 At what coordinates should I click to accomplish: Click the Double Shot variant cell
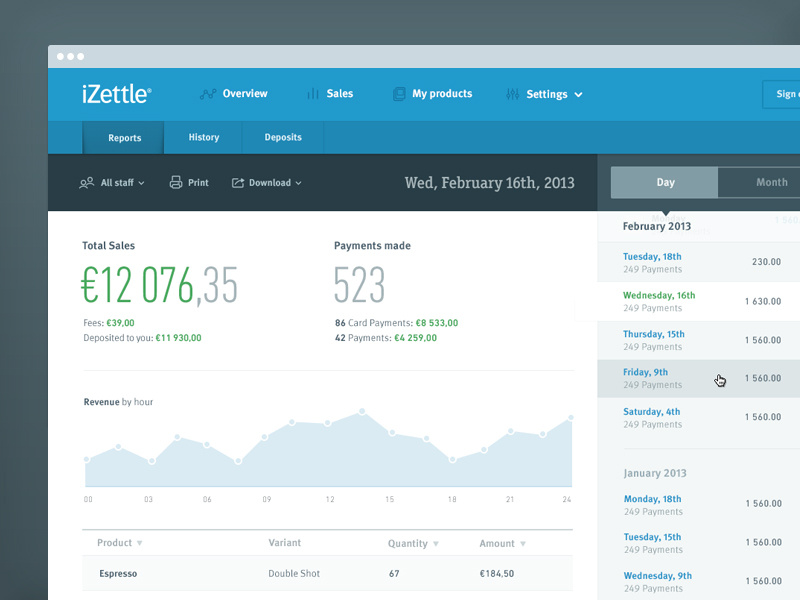click(x=294, y=573)
